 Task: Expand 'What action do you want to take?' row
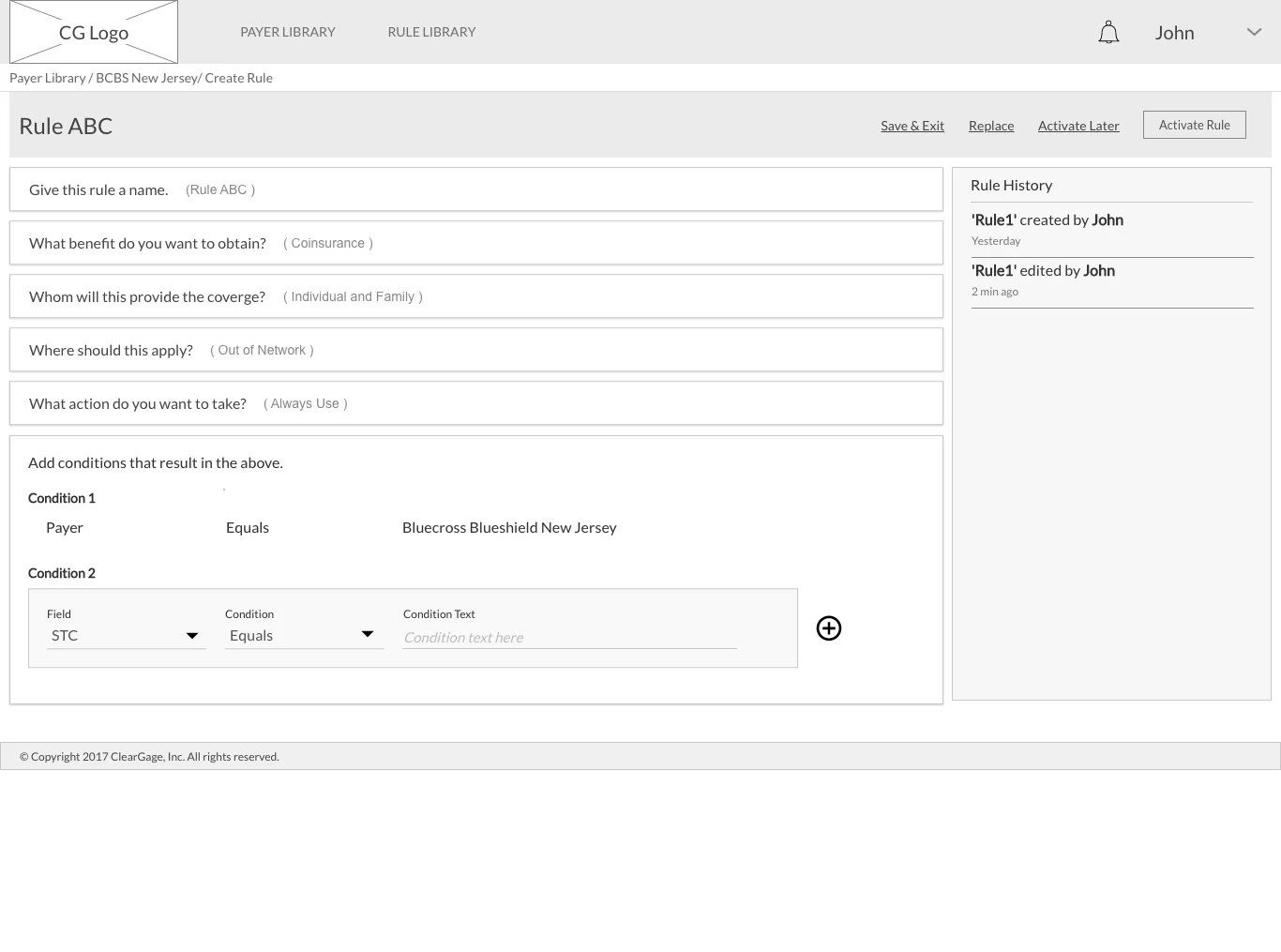point(476,403)
